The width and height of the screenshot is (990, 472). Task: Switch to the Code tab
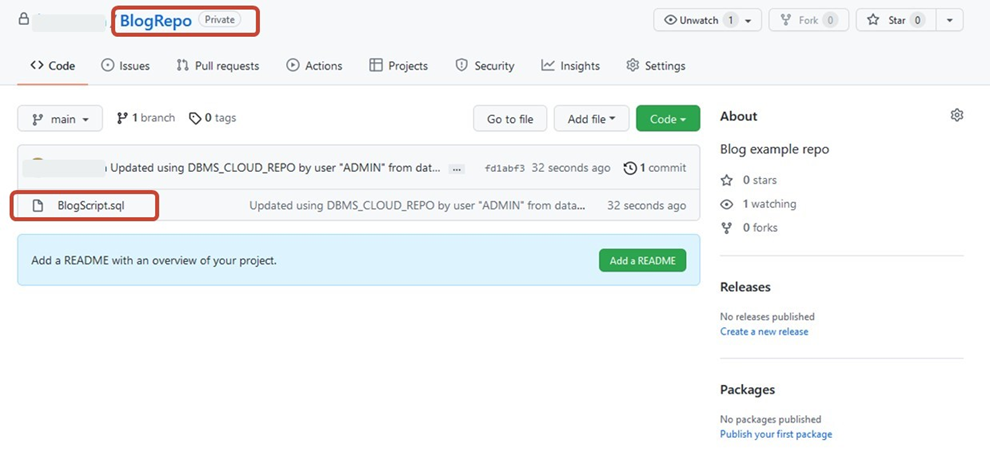53,66
